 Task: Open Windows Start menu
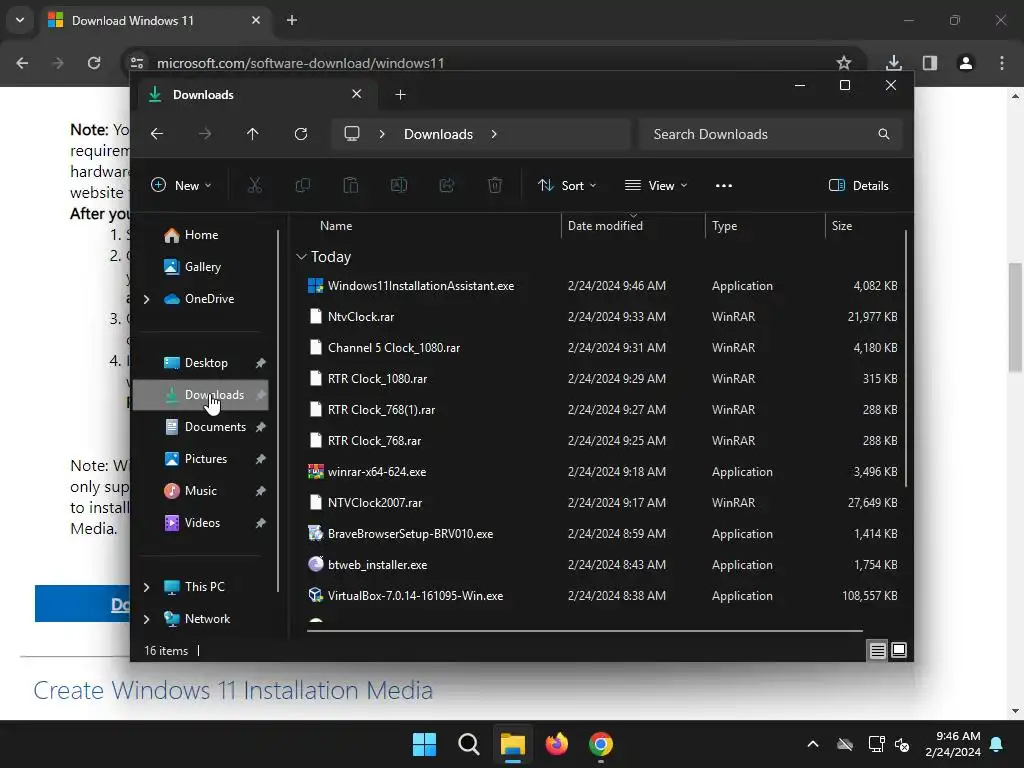pyautogui.click(x=424, y=744)
